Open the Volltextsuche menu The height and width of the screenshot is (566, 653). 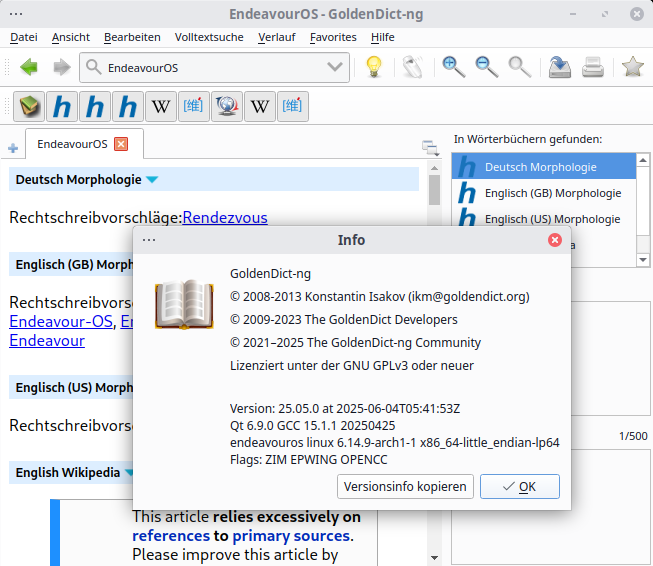coord(209,37)
